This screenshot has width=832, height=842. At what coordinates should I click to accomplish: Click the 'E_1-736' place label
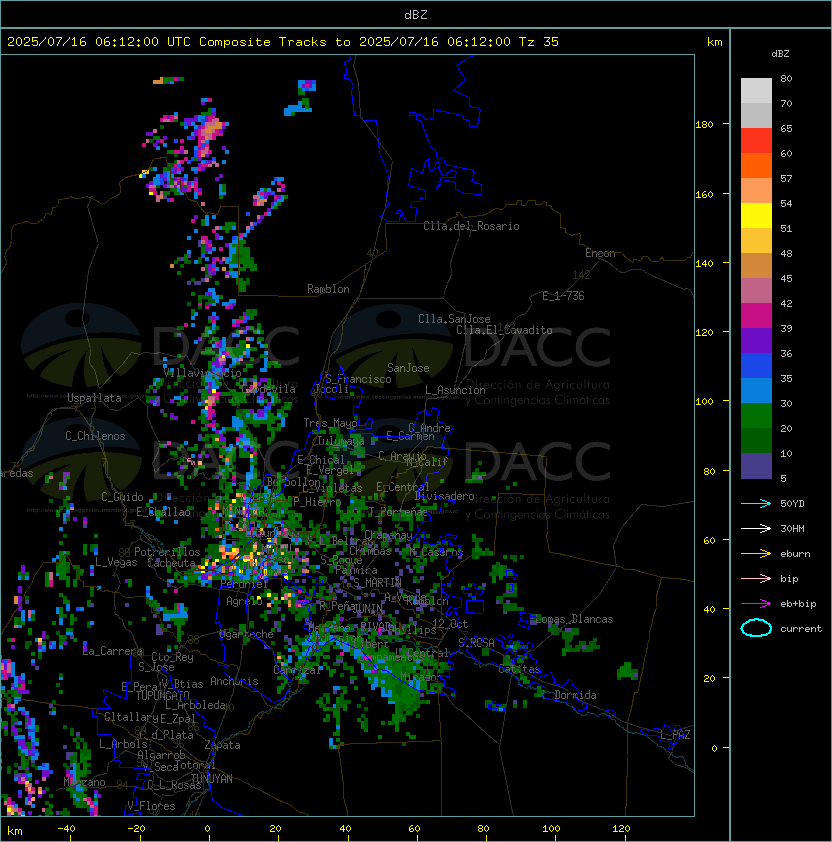pos(563,296)
